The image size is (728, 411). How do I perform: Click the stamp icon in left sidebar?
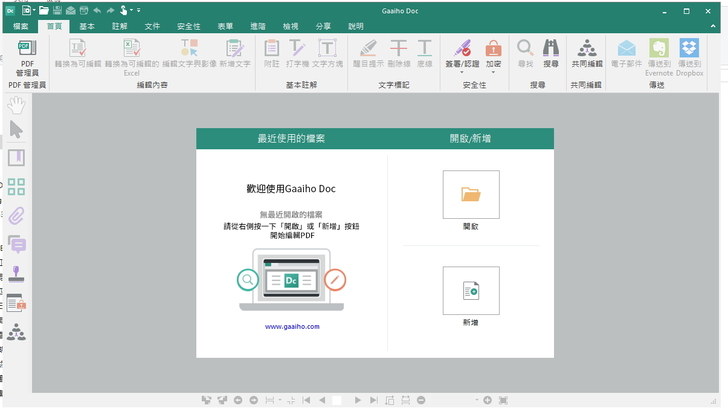(x=16, y=274)
